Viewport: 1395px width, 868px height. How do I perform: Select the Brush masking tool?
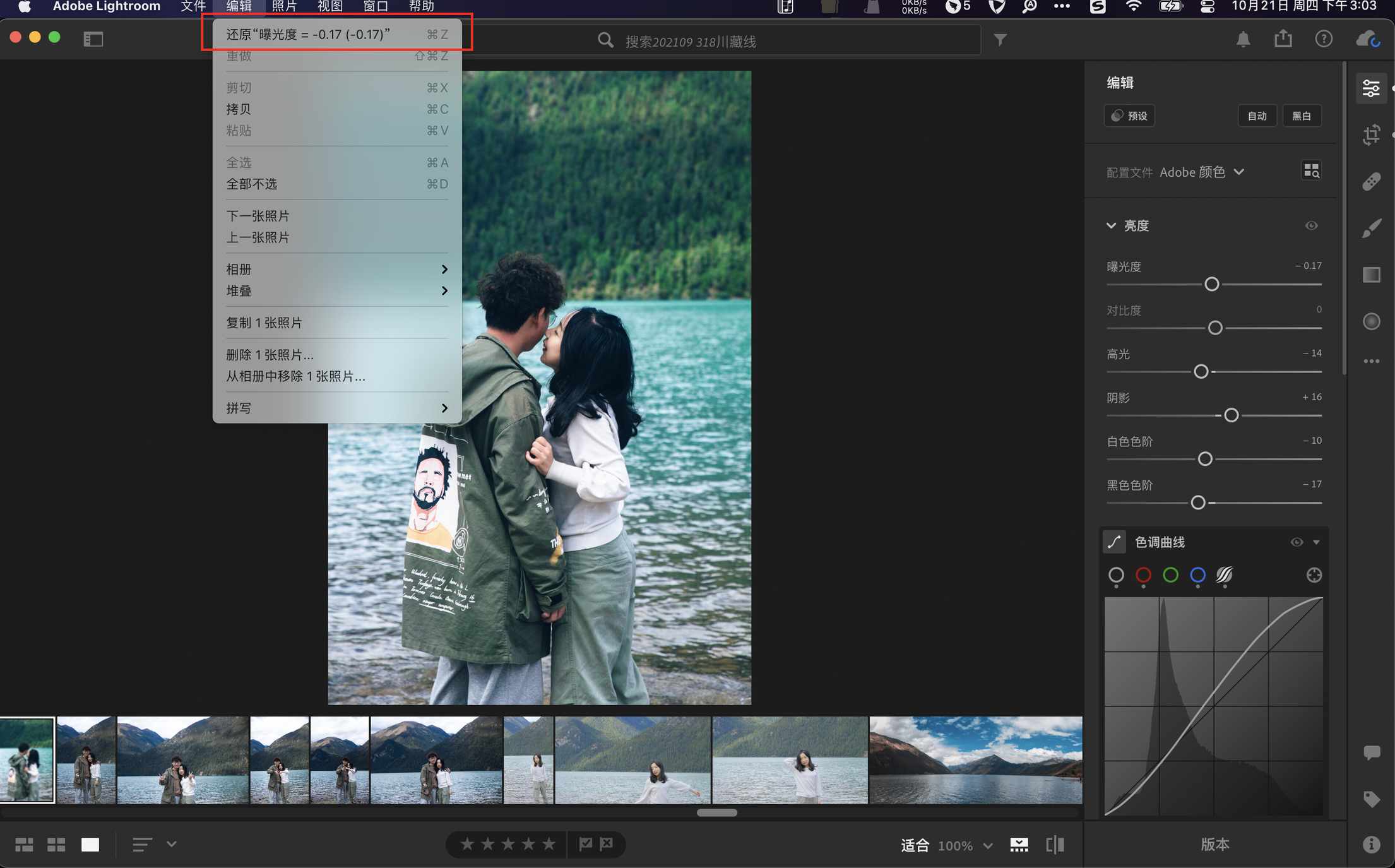pos(1371,228)
